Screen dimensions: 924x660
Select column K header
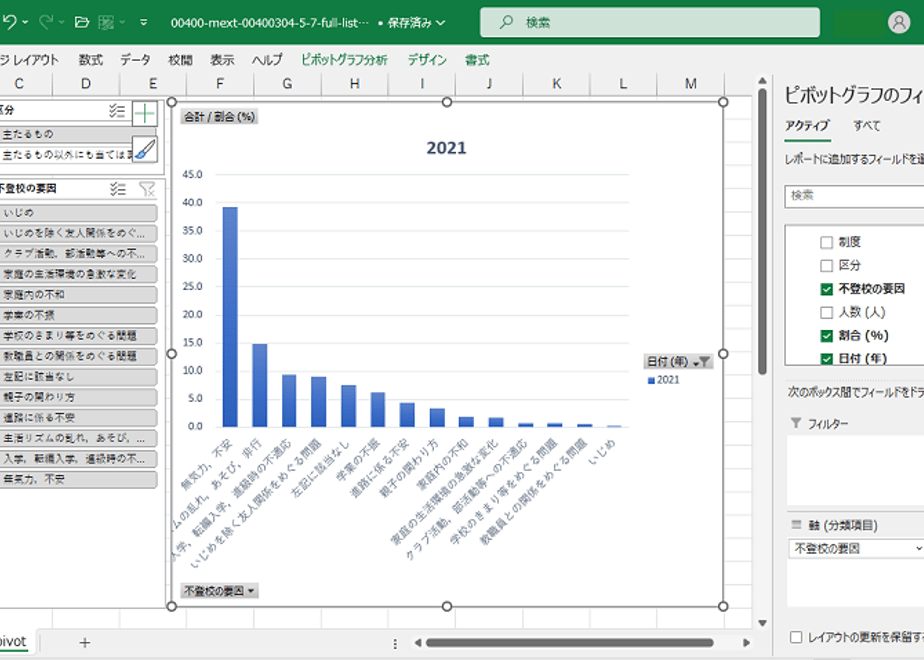(x=556, y=84)
